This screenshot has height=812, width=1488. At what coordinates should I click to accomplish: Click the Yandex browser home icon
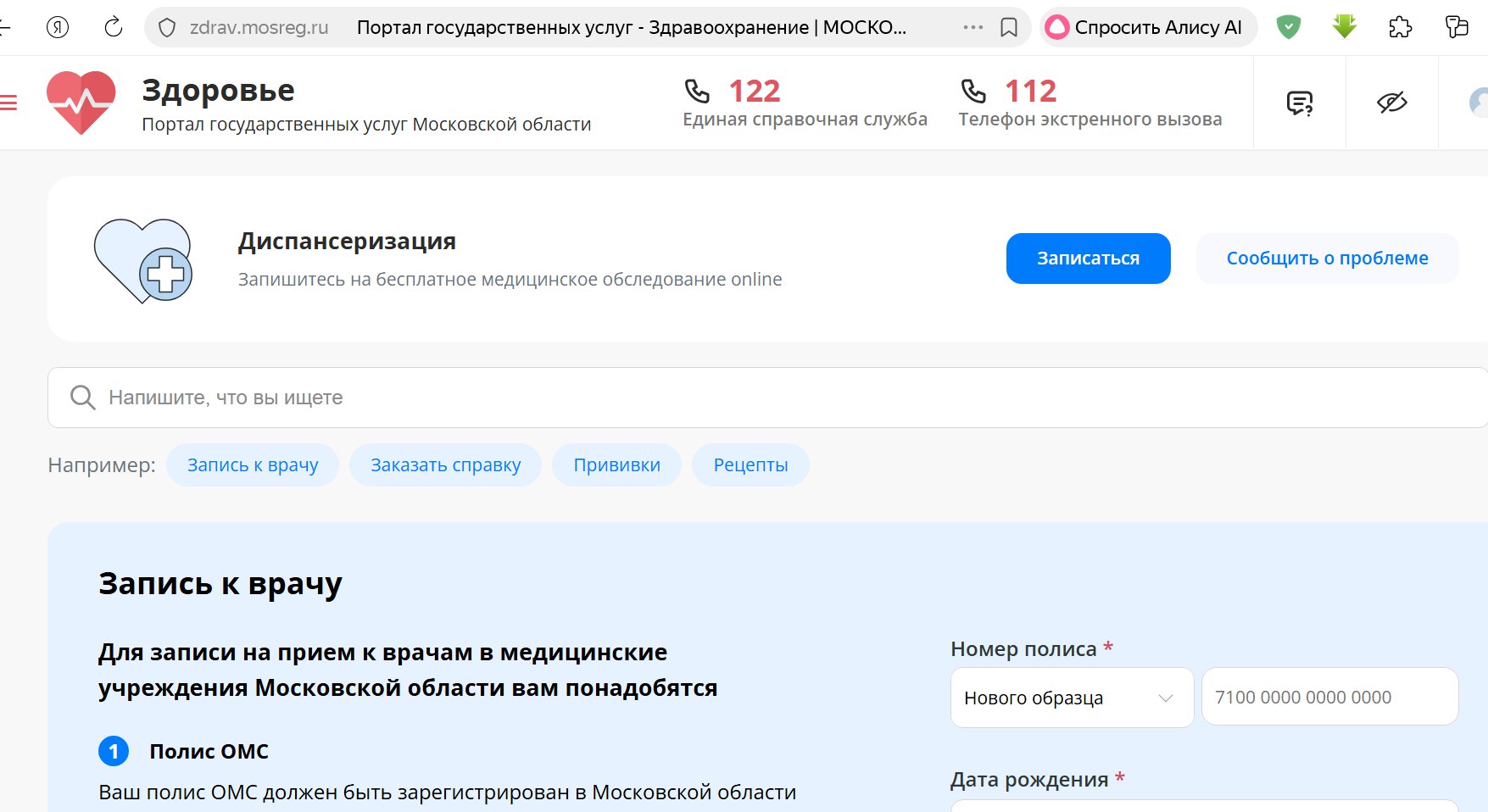[x=58, y=28]
